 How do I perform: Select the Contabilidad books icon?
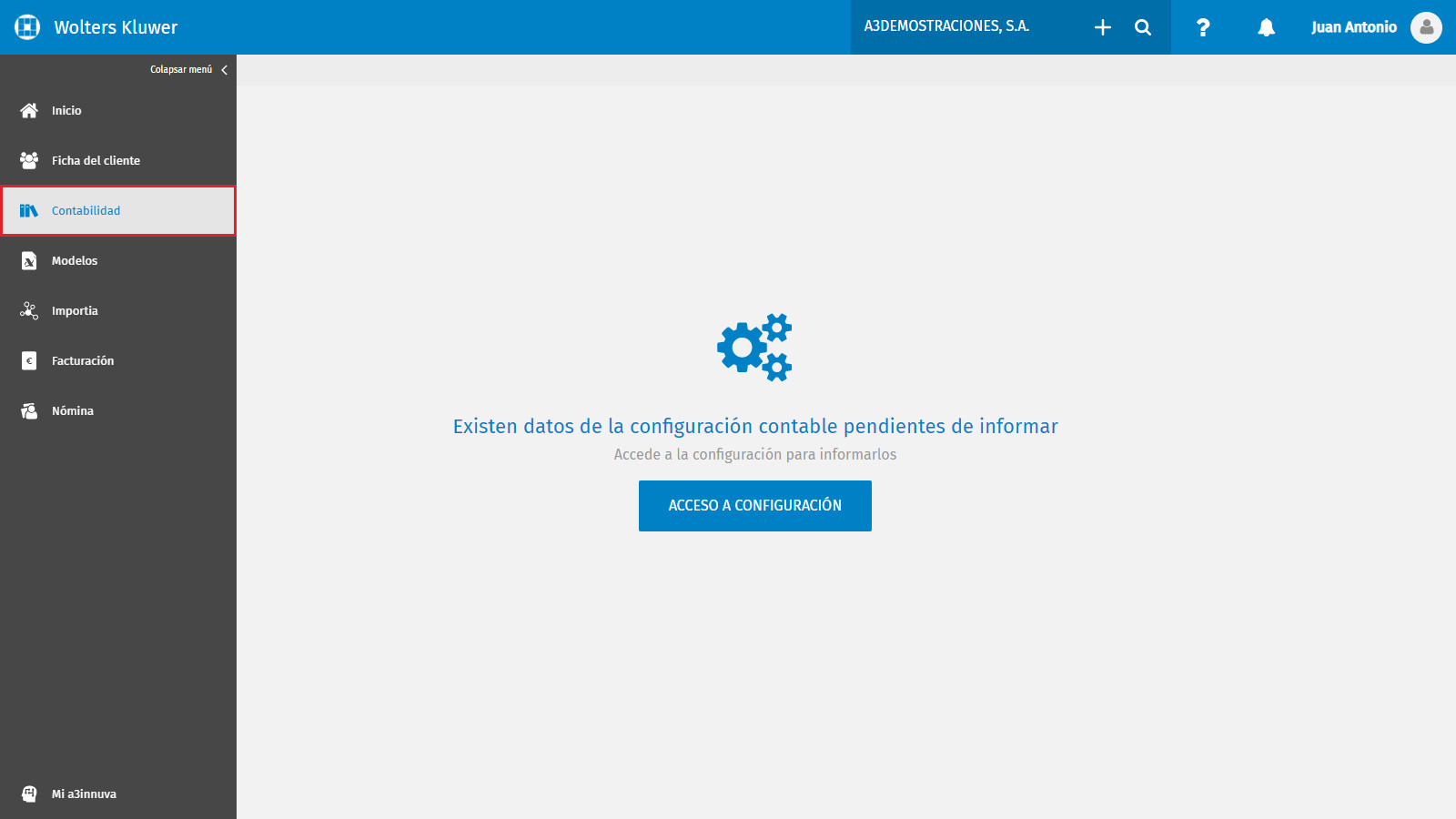click(29, 210)
